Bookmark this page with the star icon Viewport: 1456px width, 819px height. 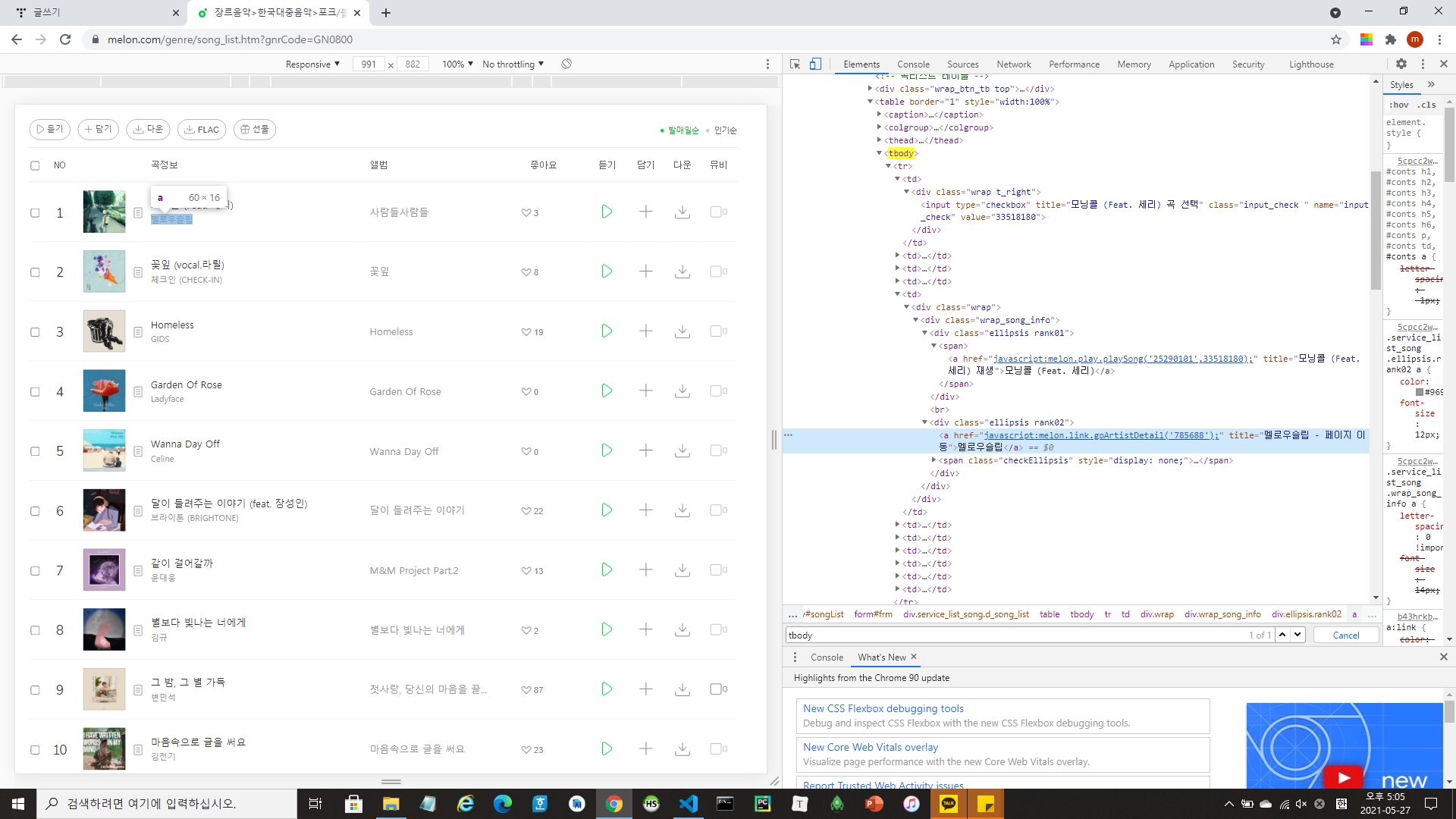click(x=1336, y=39)
